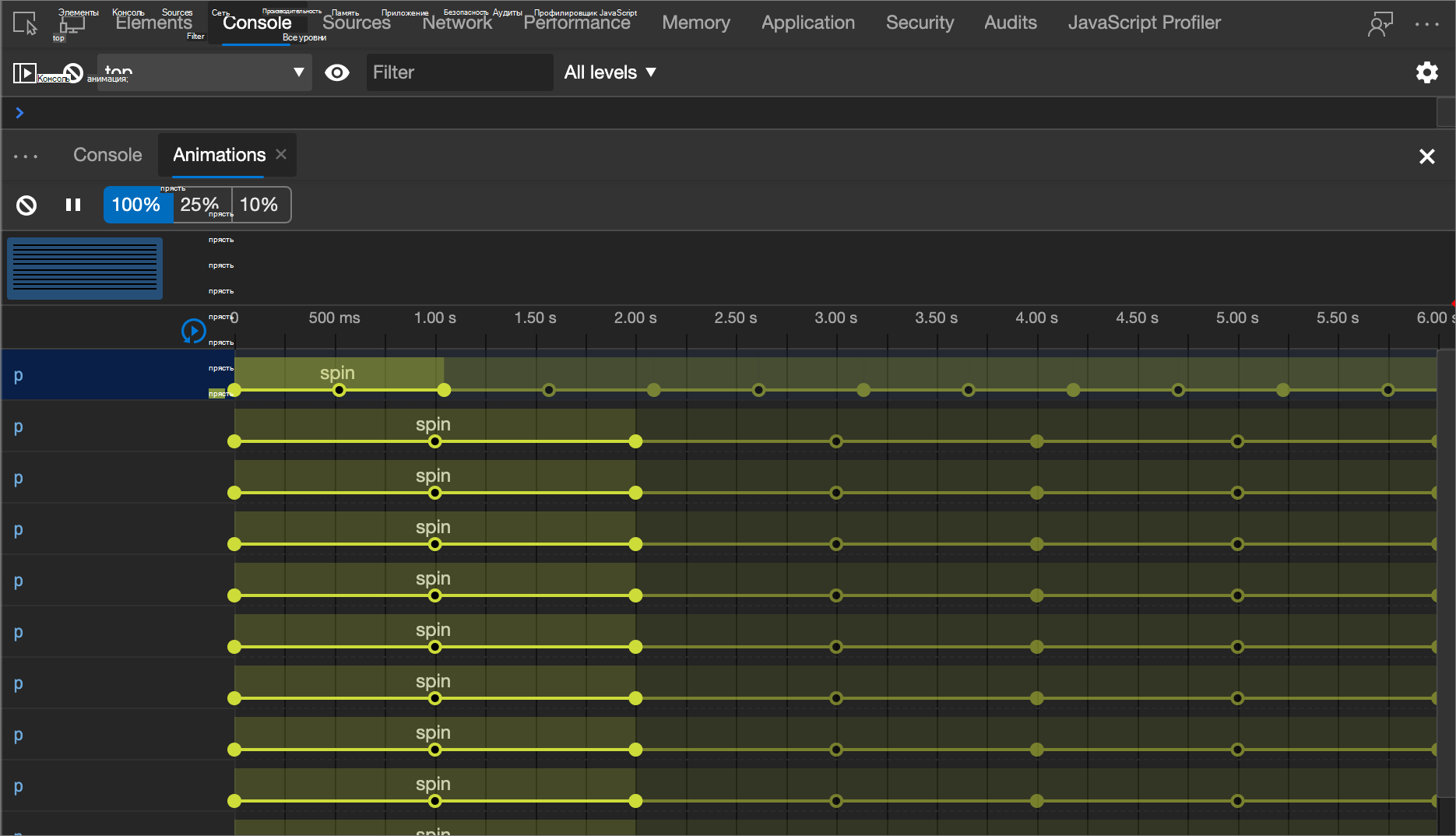
Task: Expand the All levels dropdown
Action: click(x=610, y=72)
